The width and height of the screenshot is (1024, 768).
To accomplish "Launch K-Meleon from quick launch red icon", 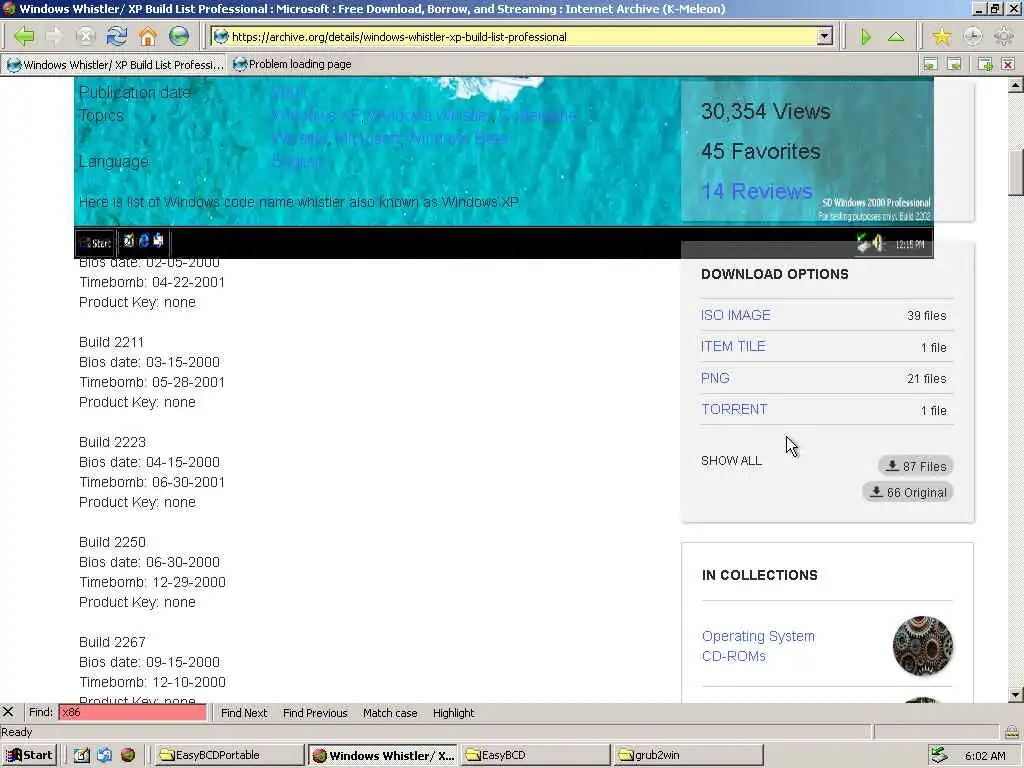I will point(128,755).
